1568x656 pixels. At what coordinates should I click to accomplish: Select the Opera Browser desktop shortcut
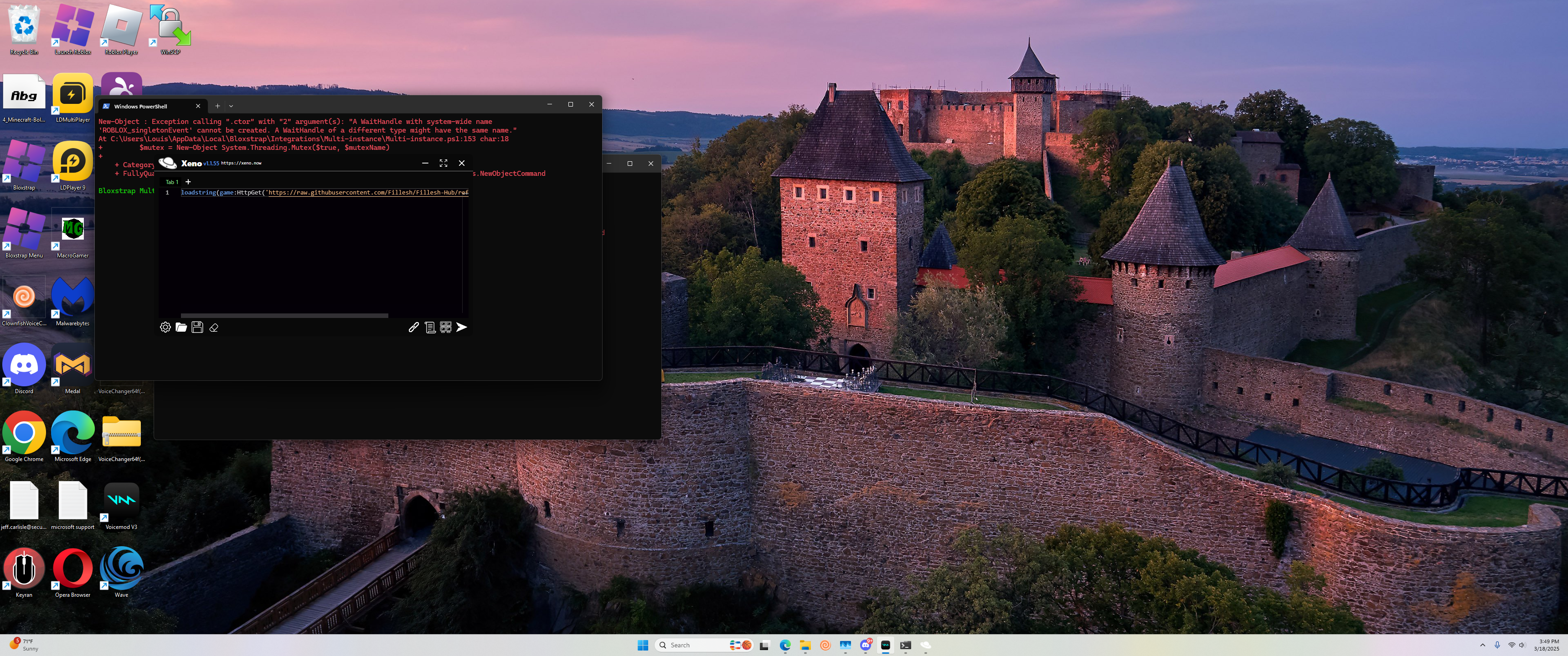coord(72,573)
